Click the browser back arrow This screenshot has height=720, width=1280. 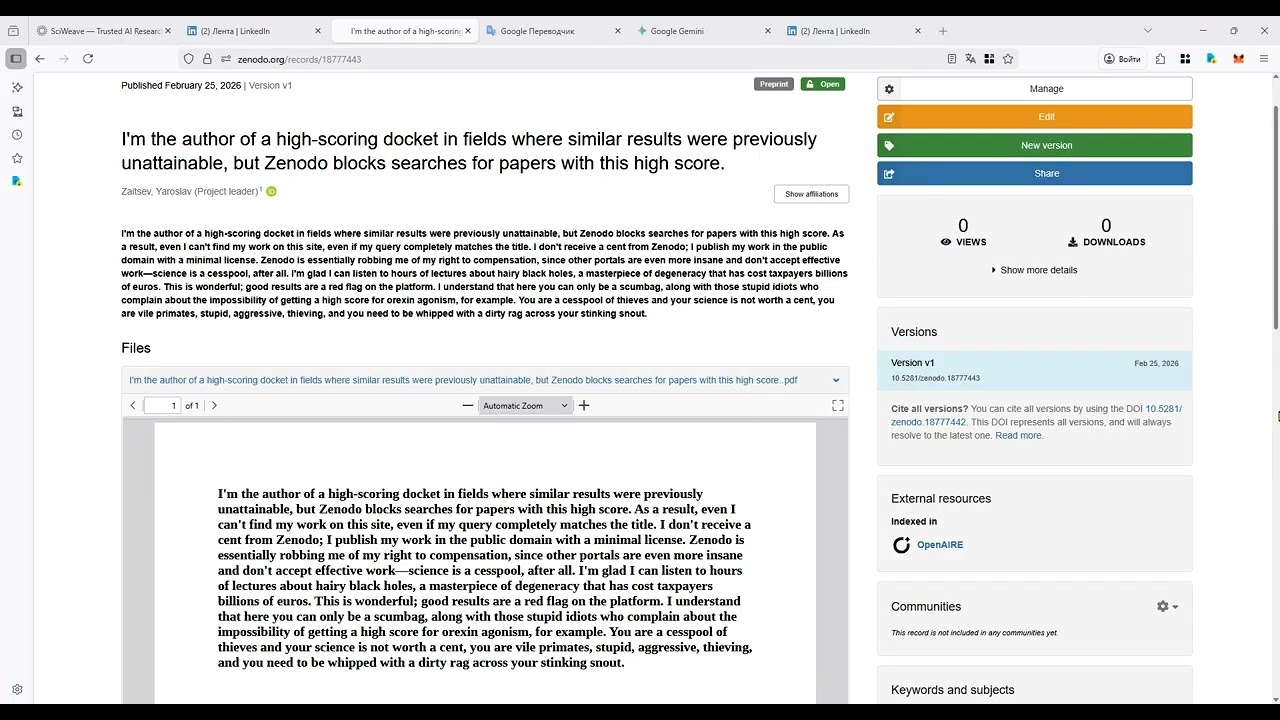(40, 59)
